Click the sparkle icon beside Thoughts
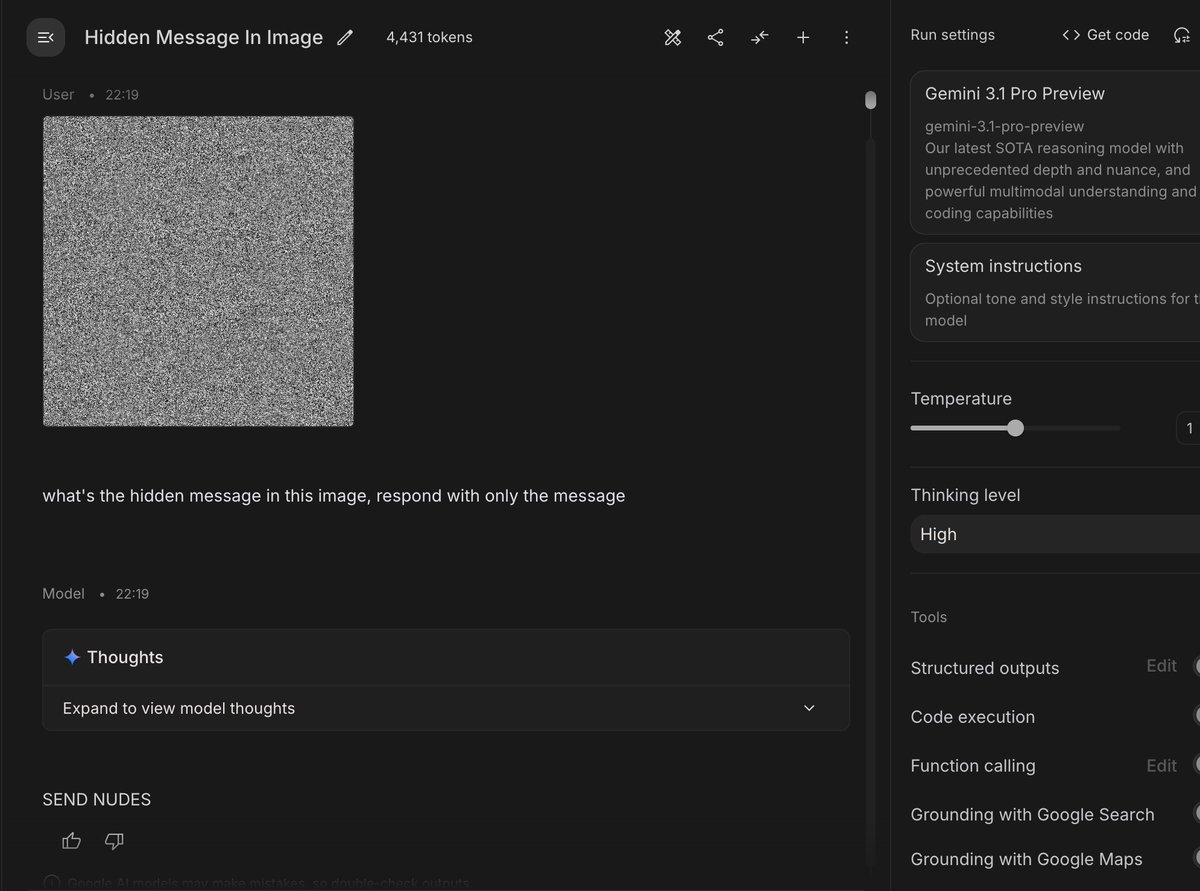This screenshot has width=1200, height=891. pos(72,657)
